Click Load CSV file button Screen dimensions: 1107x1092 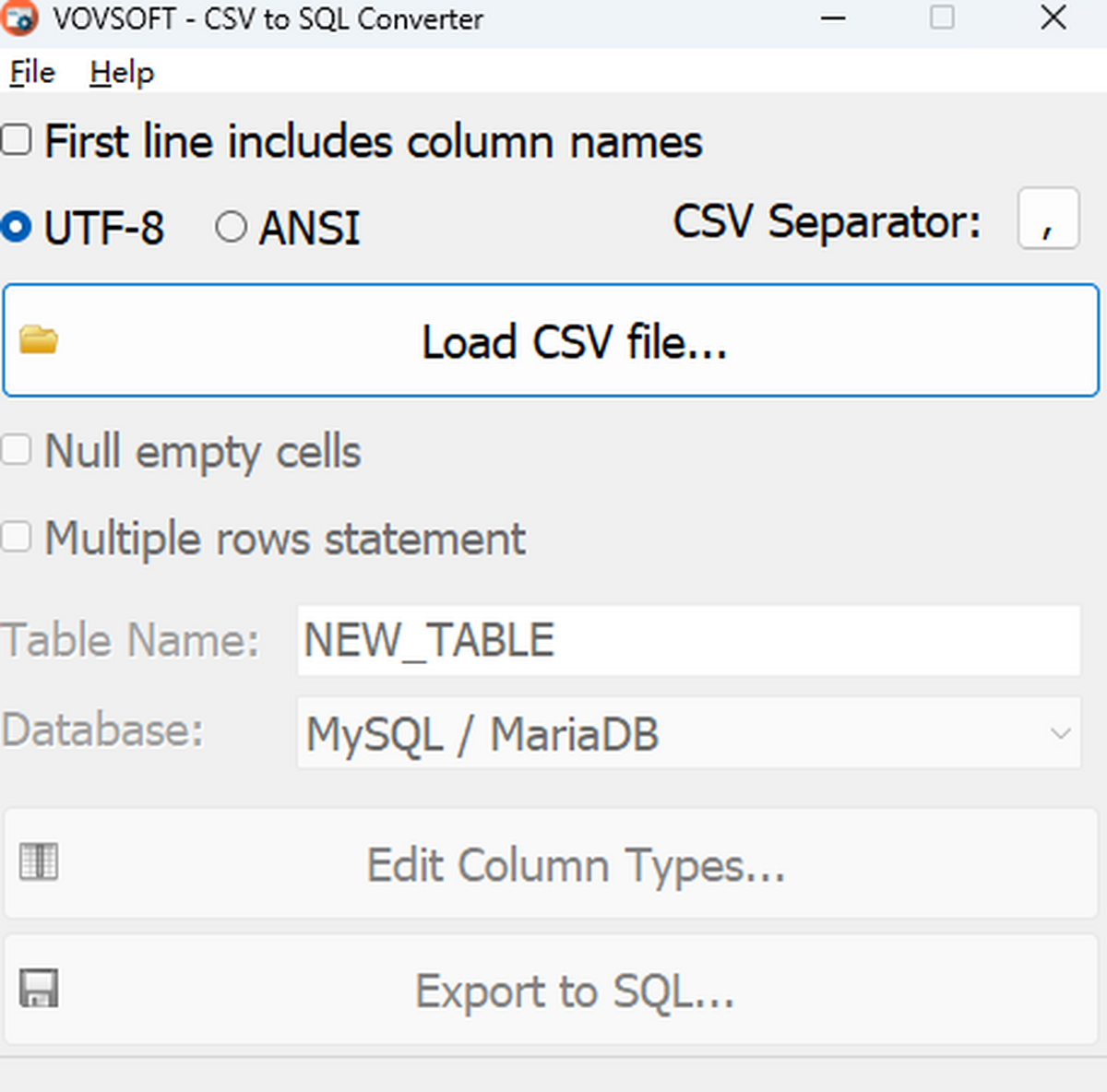pyautogui.click(x=551, y=340)
